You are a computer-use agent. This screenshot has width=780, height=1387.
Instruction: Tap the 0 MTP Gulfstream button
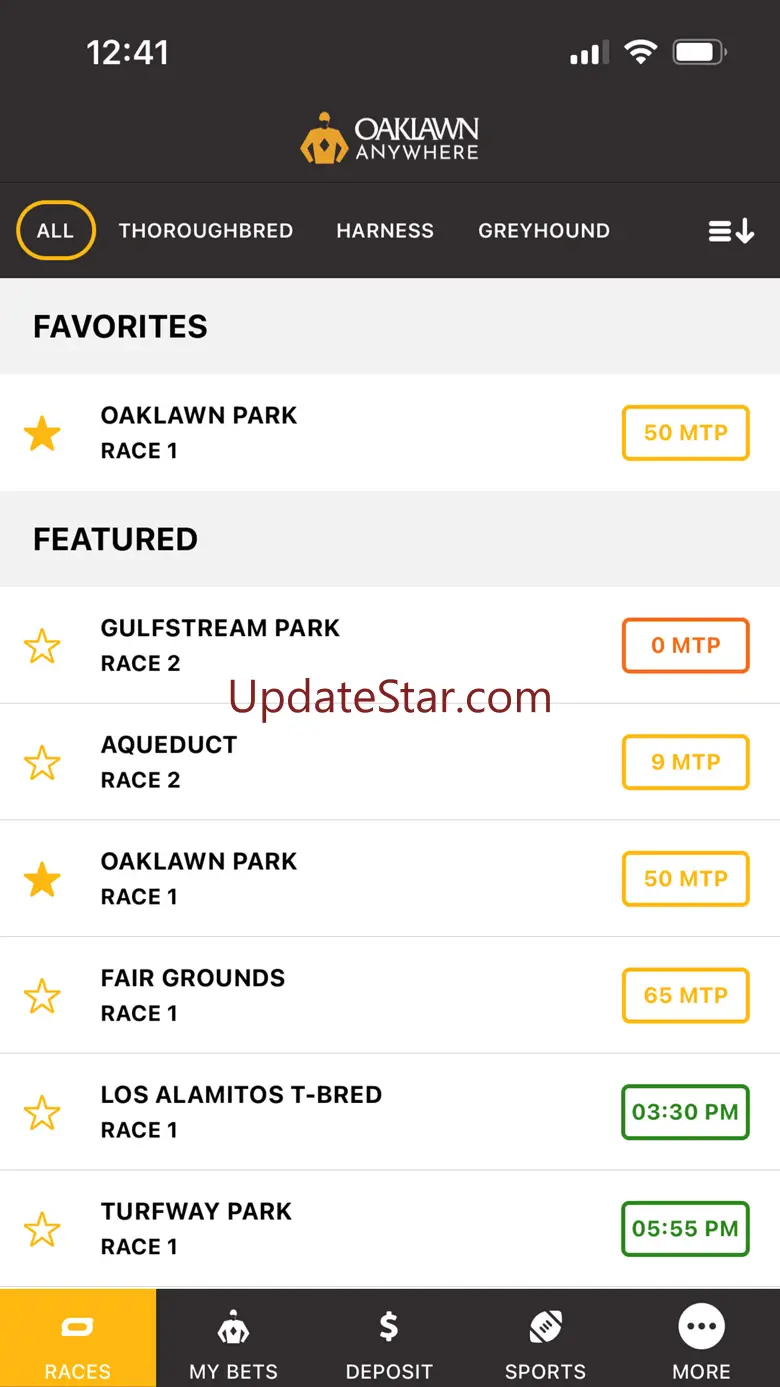685,646
